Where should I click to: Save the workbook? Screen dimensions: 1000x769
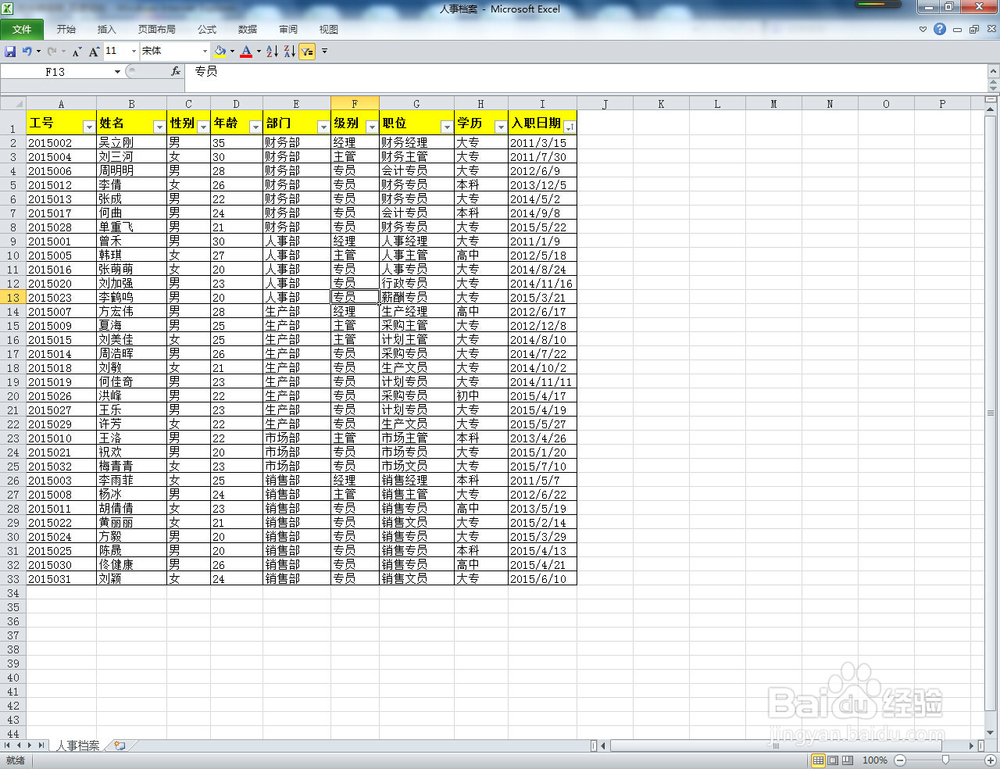[11, 51]
